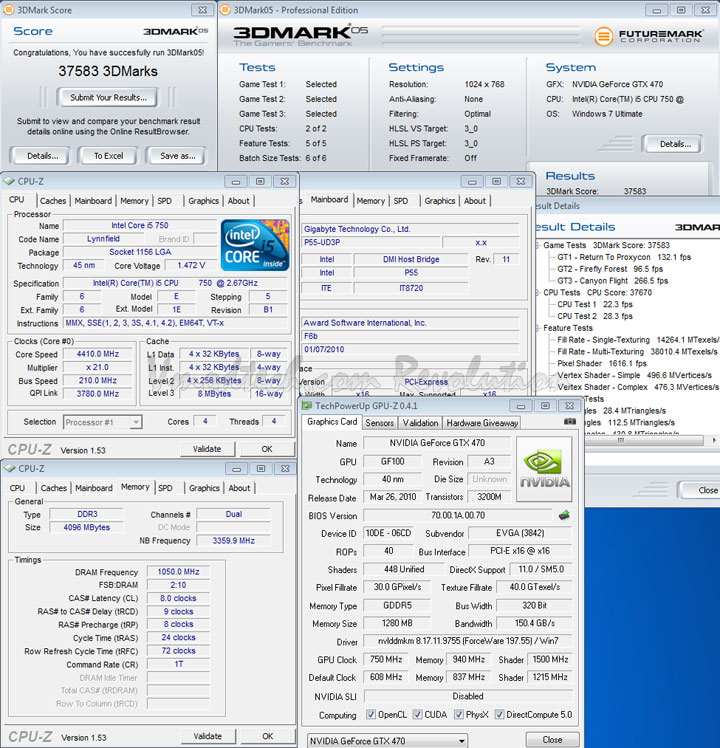Toggle the CUDA checkbox in GPU-Z
This screenshot has width=720, height=748.
point(417,714)
